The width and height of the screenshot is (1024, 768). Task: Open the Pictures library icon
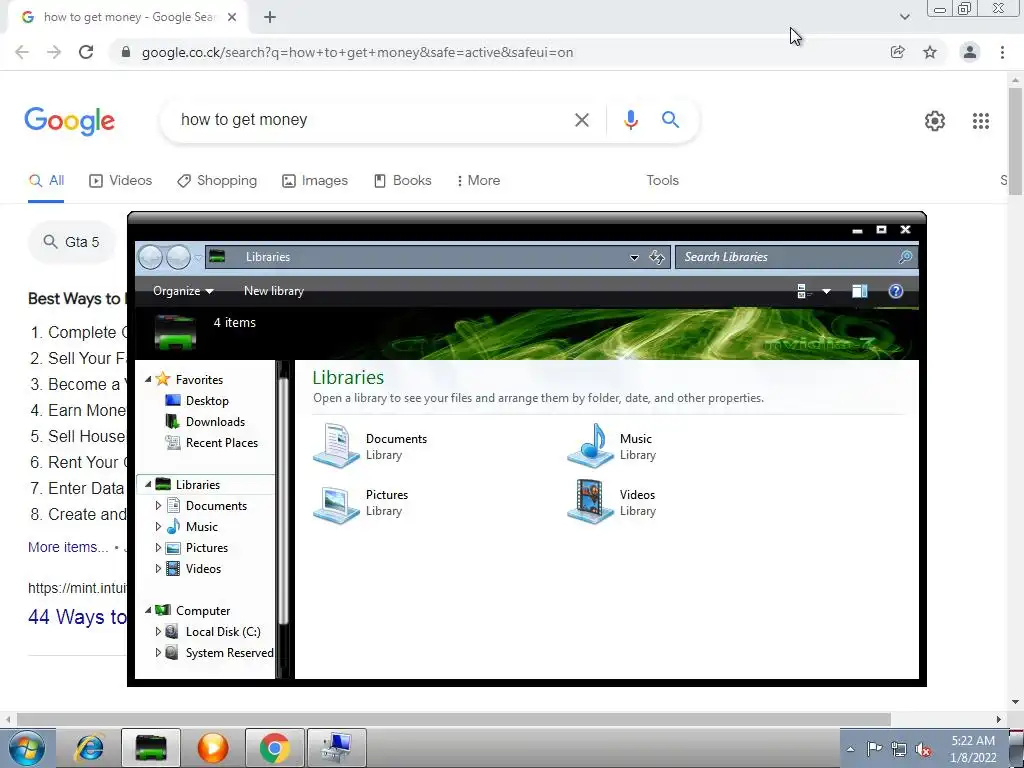point(336,503)
